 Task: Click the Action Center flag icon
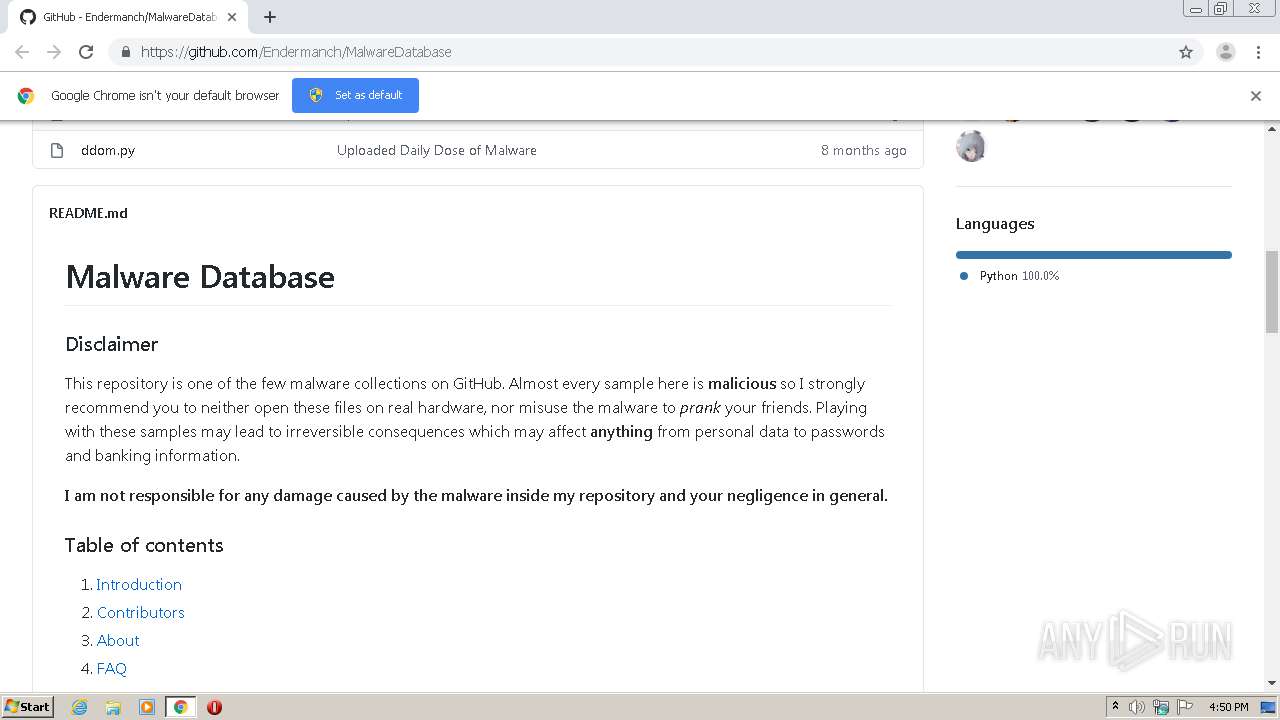pos(1185,707)
